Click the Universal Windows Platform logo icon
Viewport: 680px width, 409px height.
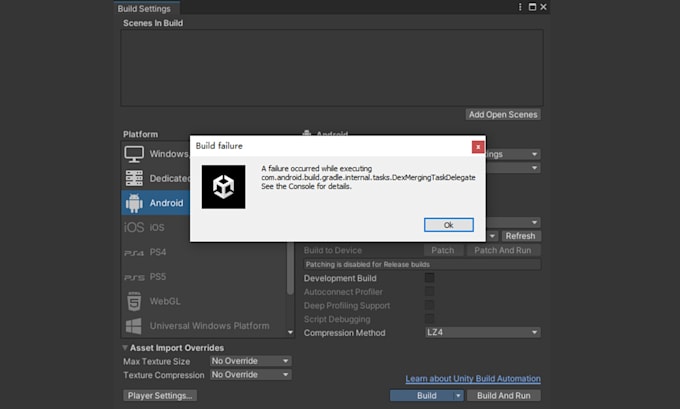click(x=134, y=326)
